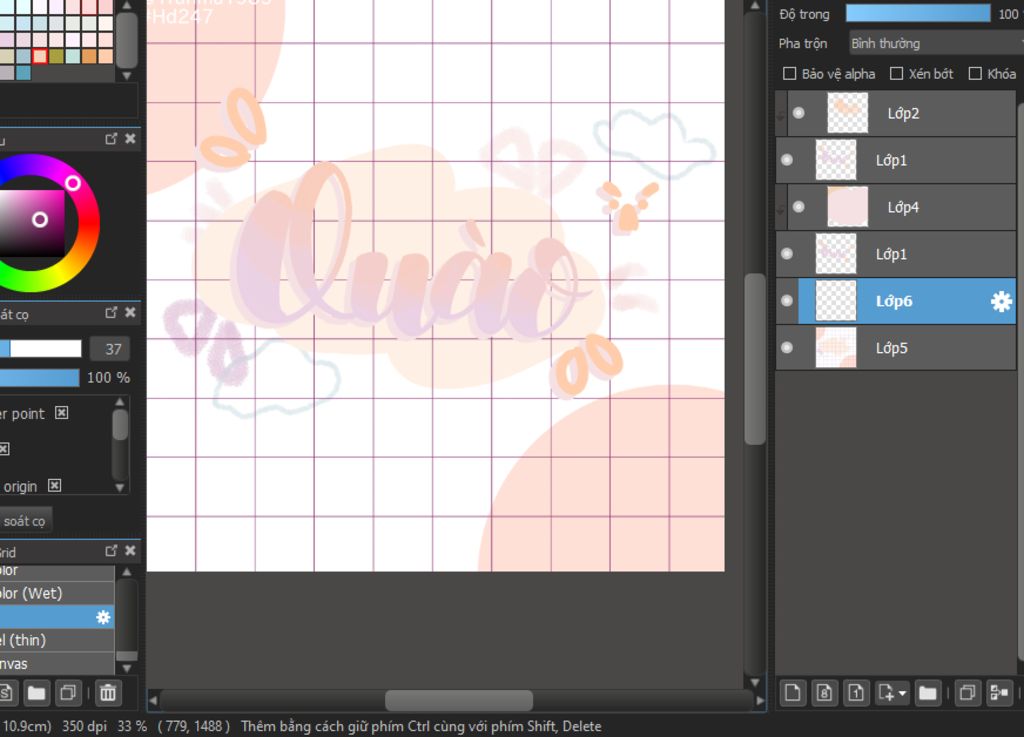
Task: Hide the upper Lớp1 layer
Action: tap(787, 160)
